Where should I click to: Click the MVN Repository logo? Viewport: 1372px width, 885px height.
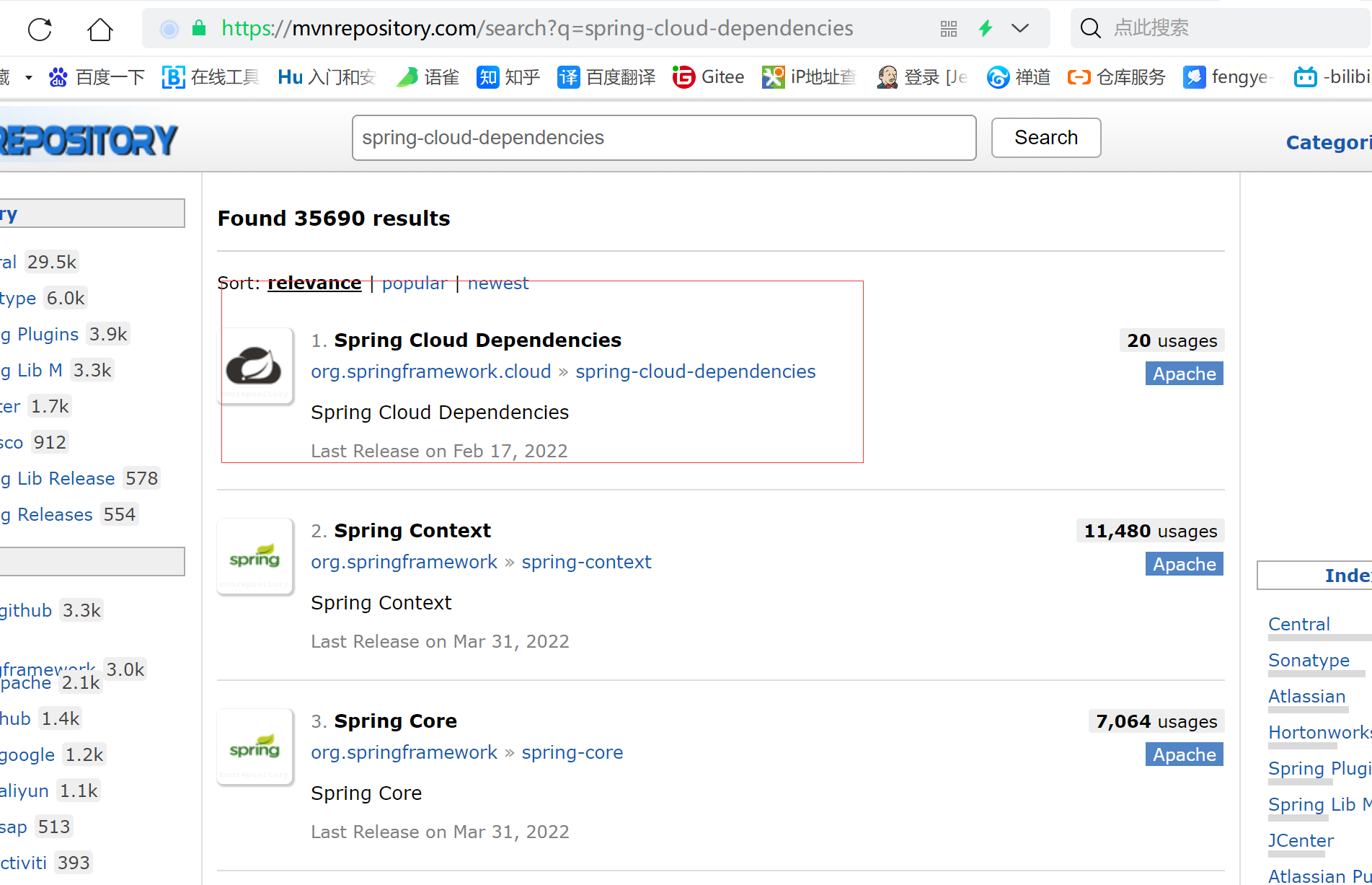[x=88, y=140]
